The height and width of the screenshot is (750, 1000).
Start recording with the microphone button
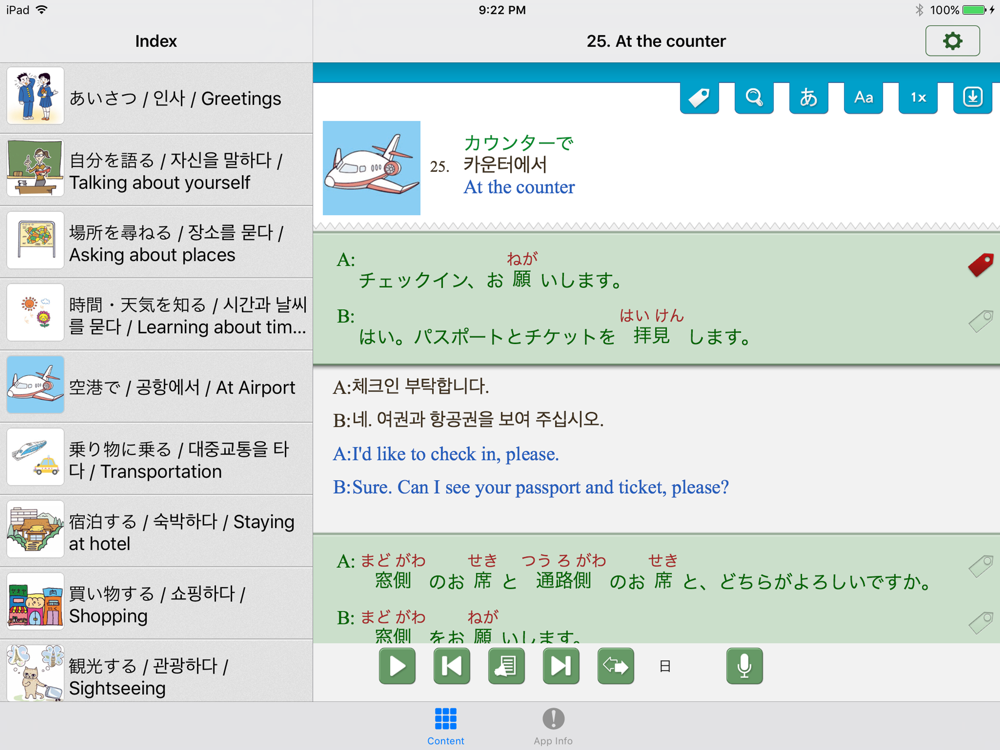pos(744,666)
